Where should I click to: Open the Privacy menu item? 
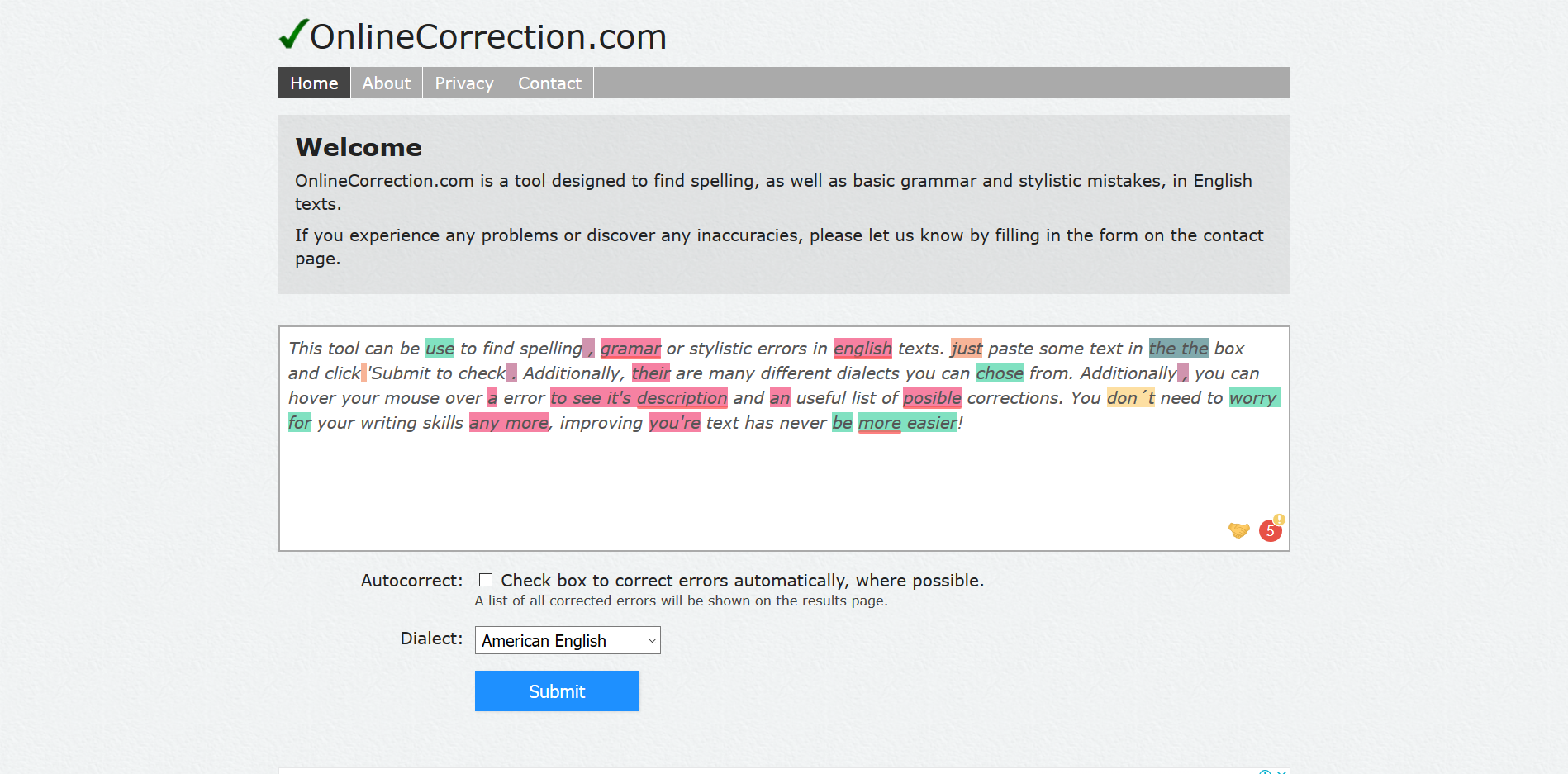pos(463,83)
